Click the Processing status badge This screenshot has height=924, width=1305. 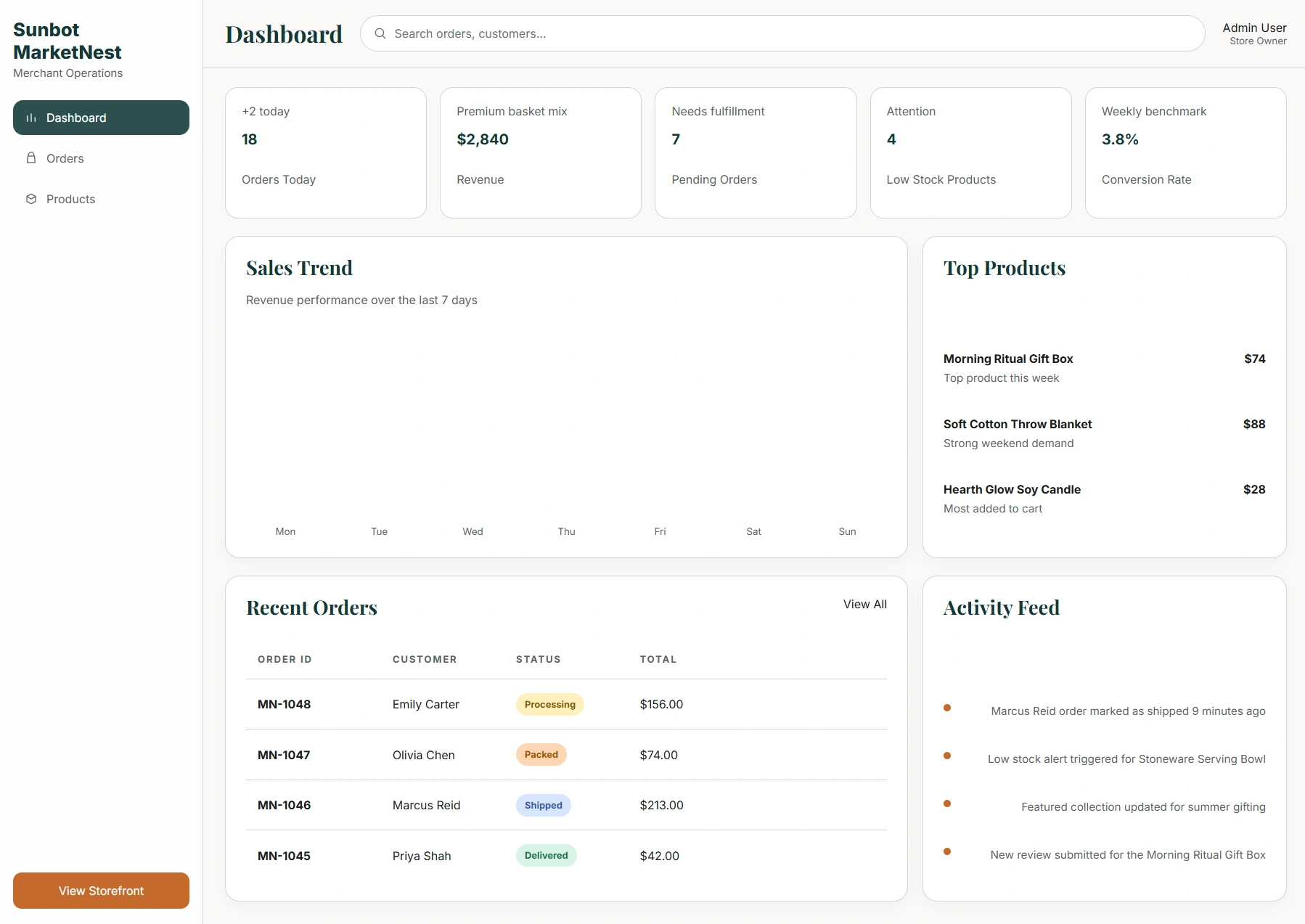550,704
